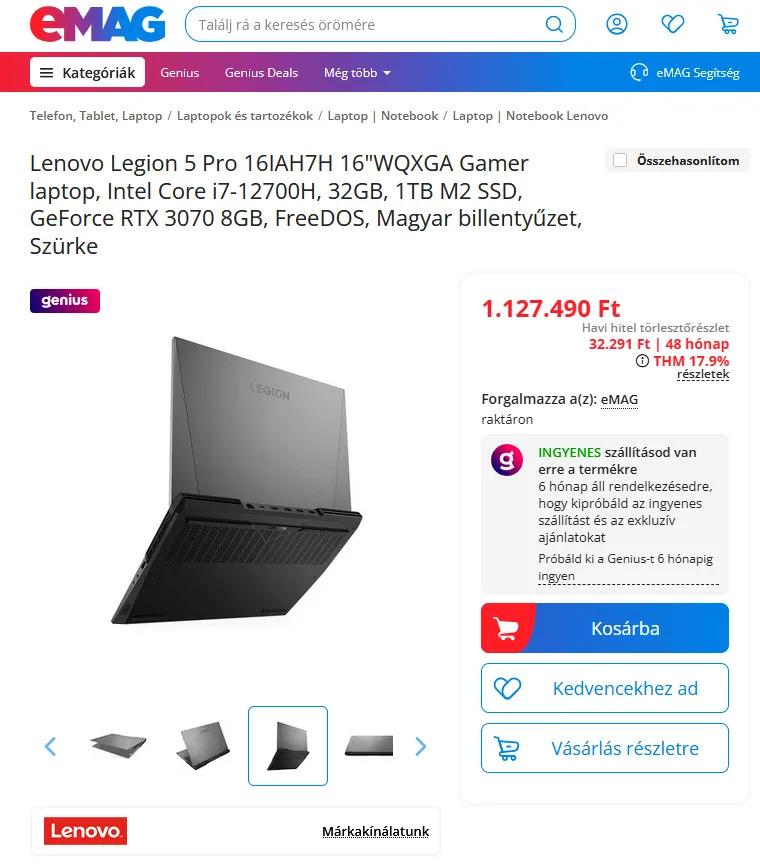Click the Genius g logo in shipping box
The image size is (760, 865).
click(507, 460)
